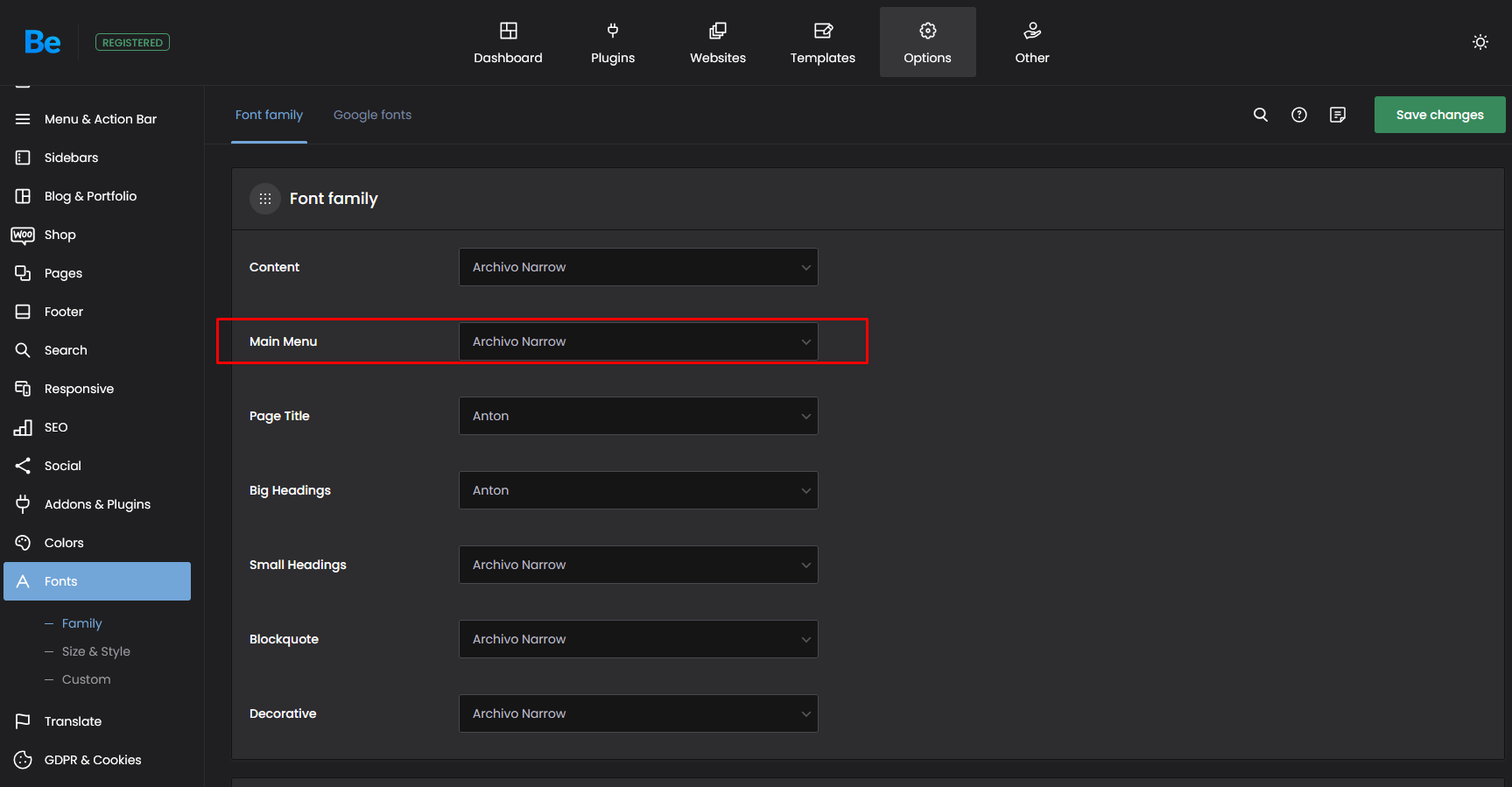
Task: Switch to the Google fonts tab
Action: [372, 115]
